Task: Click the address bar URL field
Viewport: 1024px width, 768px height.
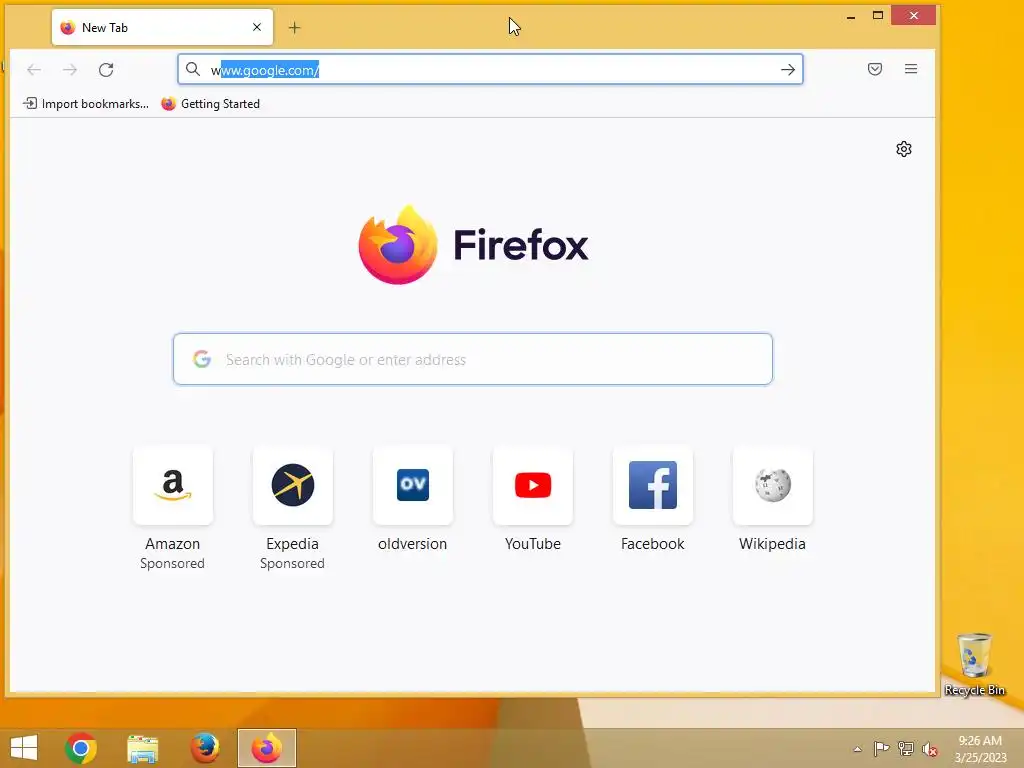Action: (490, 69)
